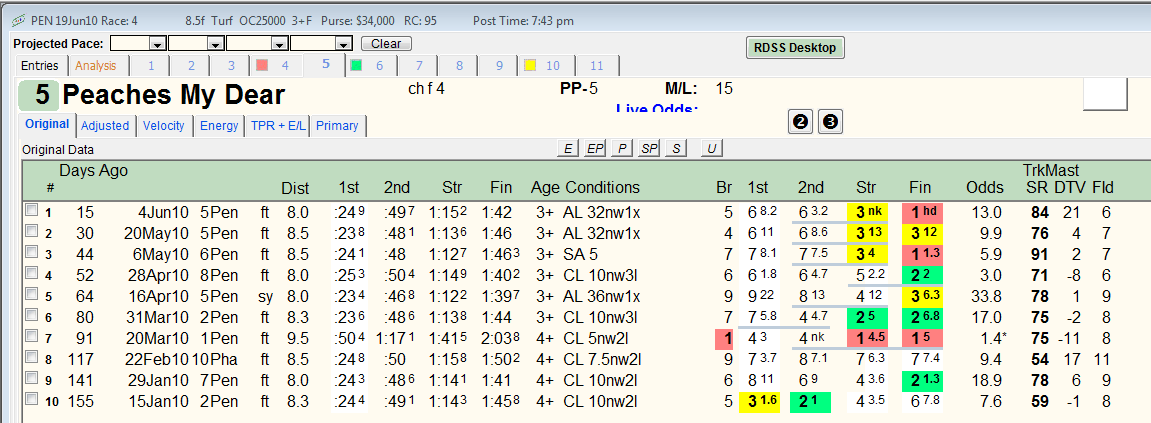Click the DTV header

pos(1070,187)
